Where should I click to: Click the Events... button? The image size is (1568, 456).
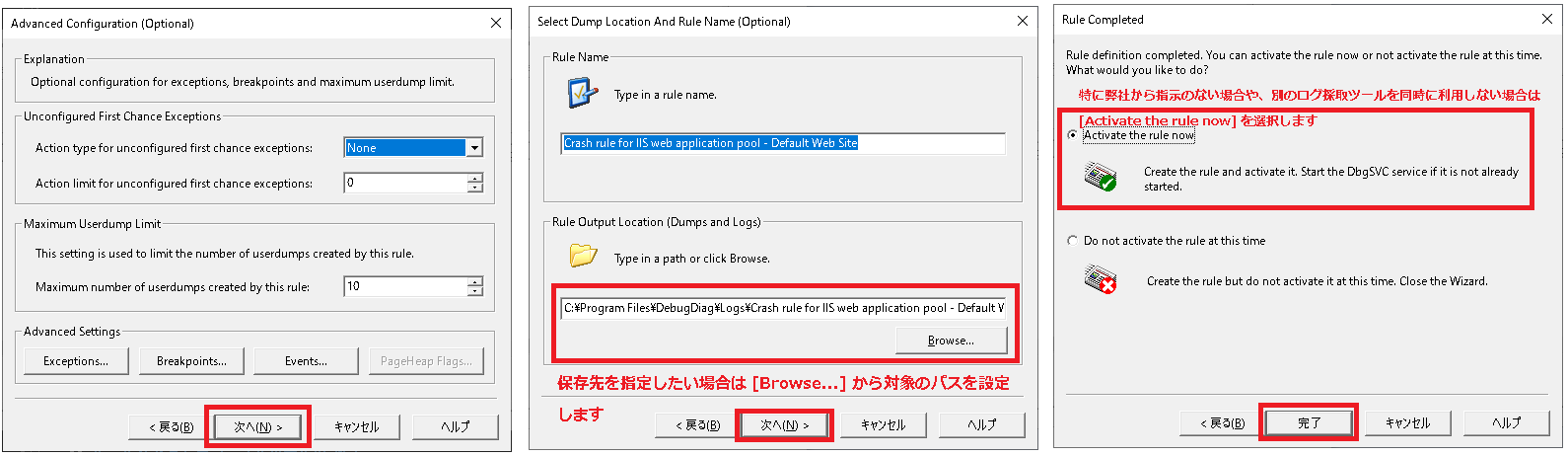click(x=306, y=361)
